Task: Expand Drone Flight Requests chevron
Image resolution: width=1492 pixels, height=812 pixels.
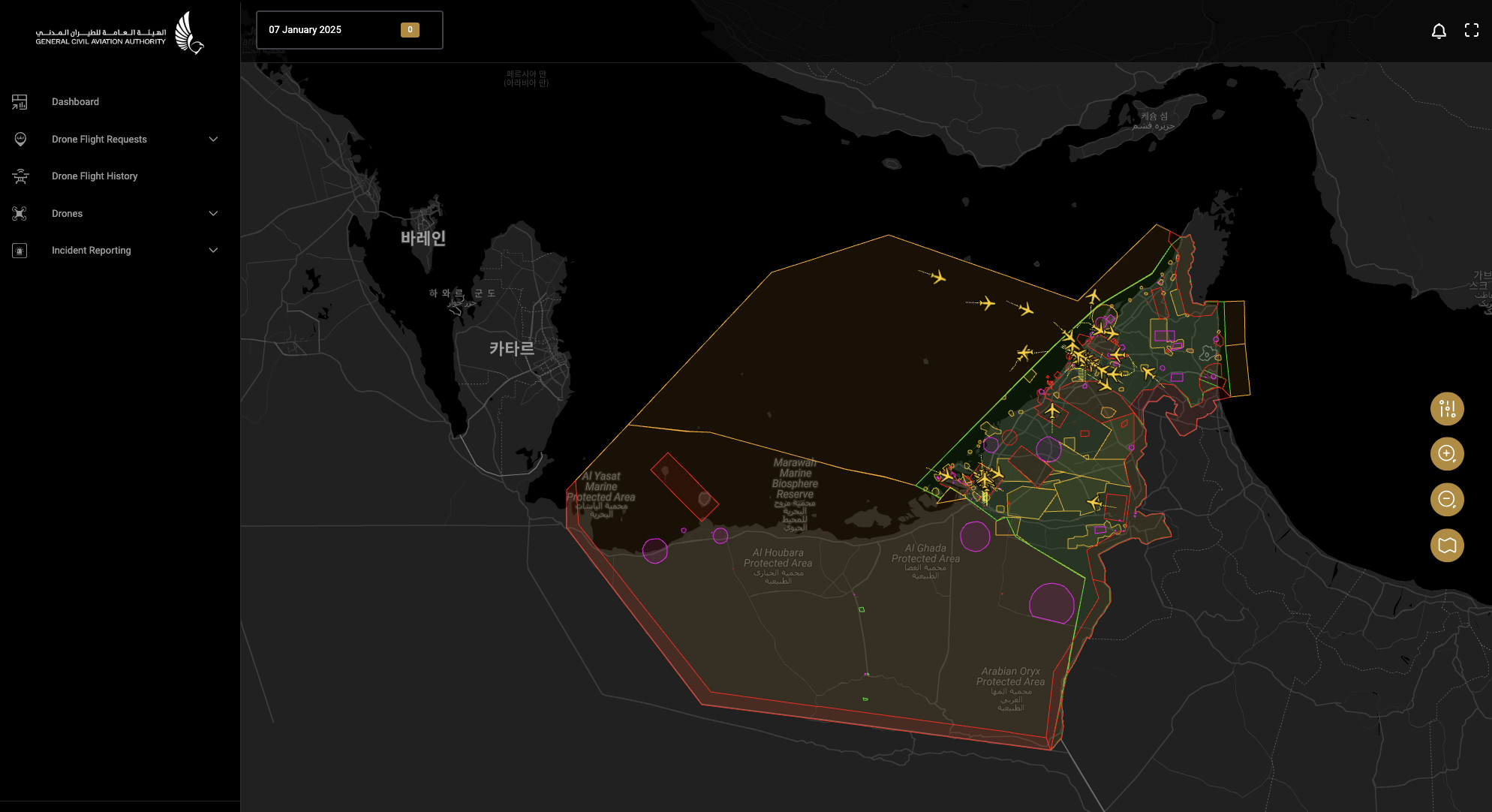Action: tap(213, 140)
